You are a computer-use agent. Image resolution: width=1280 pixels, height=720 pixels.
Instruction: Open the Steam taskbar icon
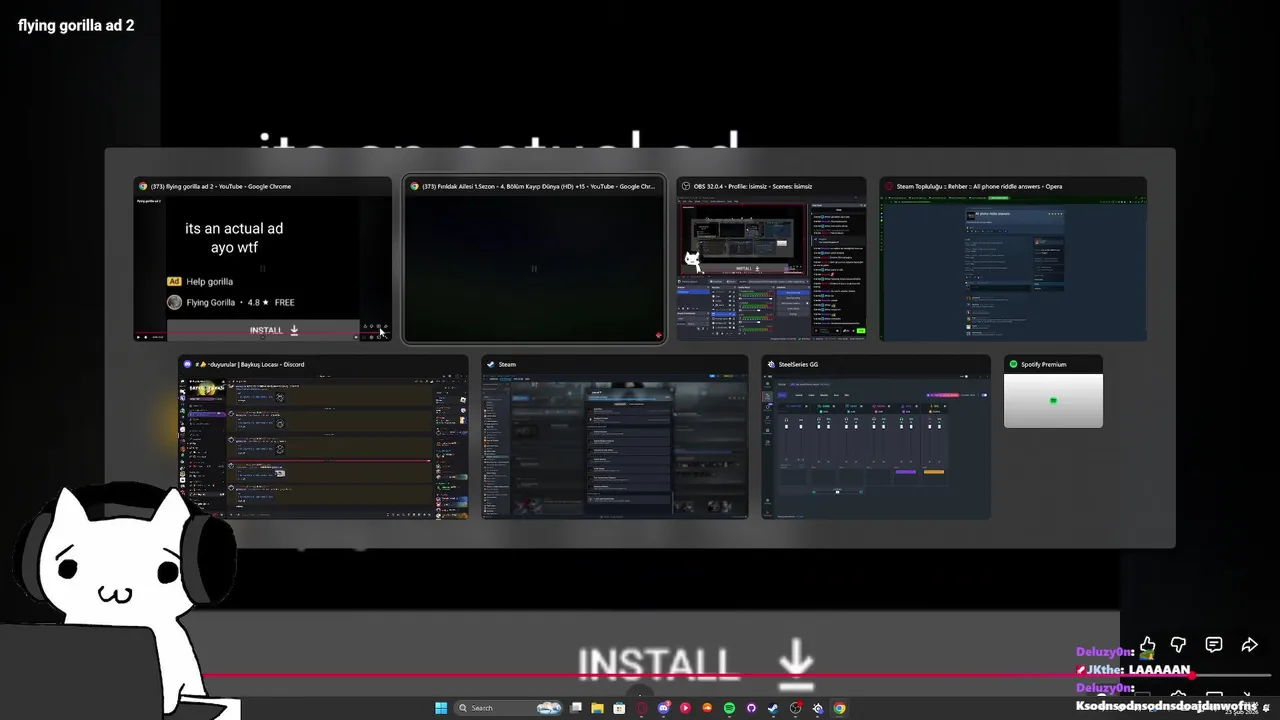tap(773, 708)
